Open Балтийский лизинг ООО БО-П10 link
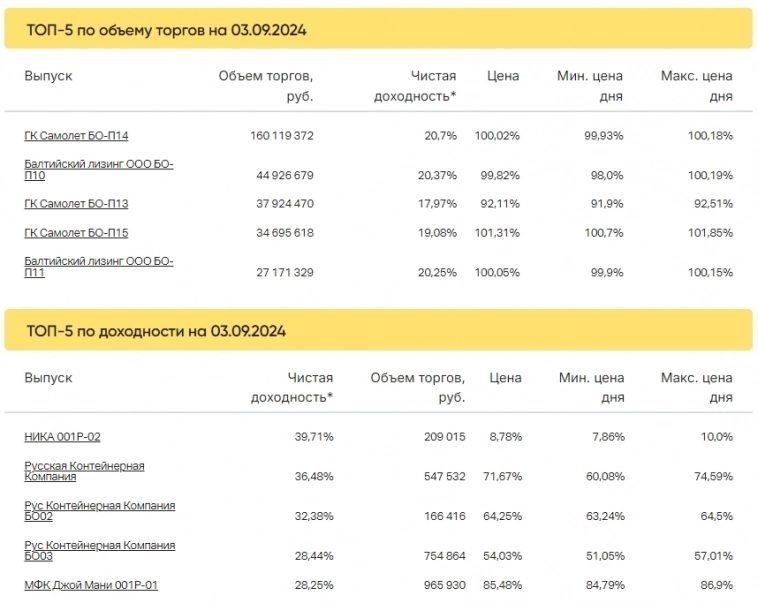Screen dimensions: 758x603 (x=98, y=169)
